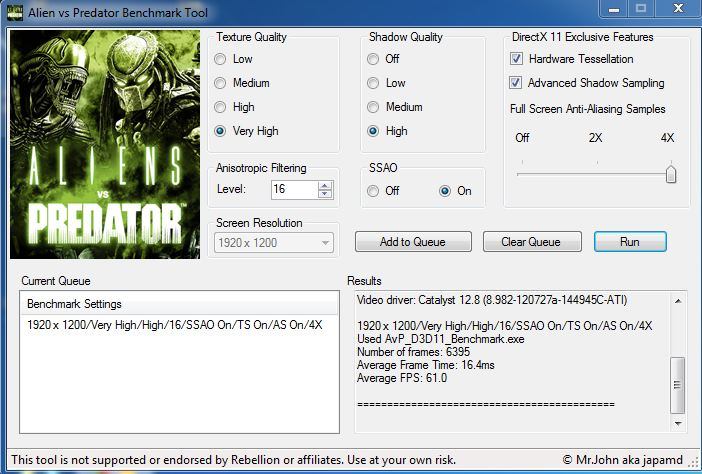Click the Video driver Catalyst 12.8 line
This screenshot has height=474, width=702.
[x=492, y=300]
